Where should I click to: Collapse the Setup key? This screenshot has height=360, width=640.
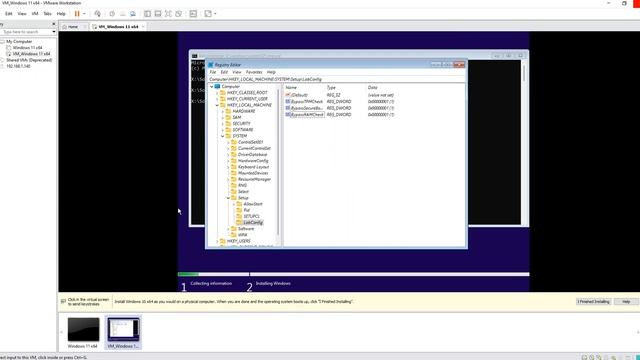click(229, 198)
